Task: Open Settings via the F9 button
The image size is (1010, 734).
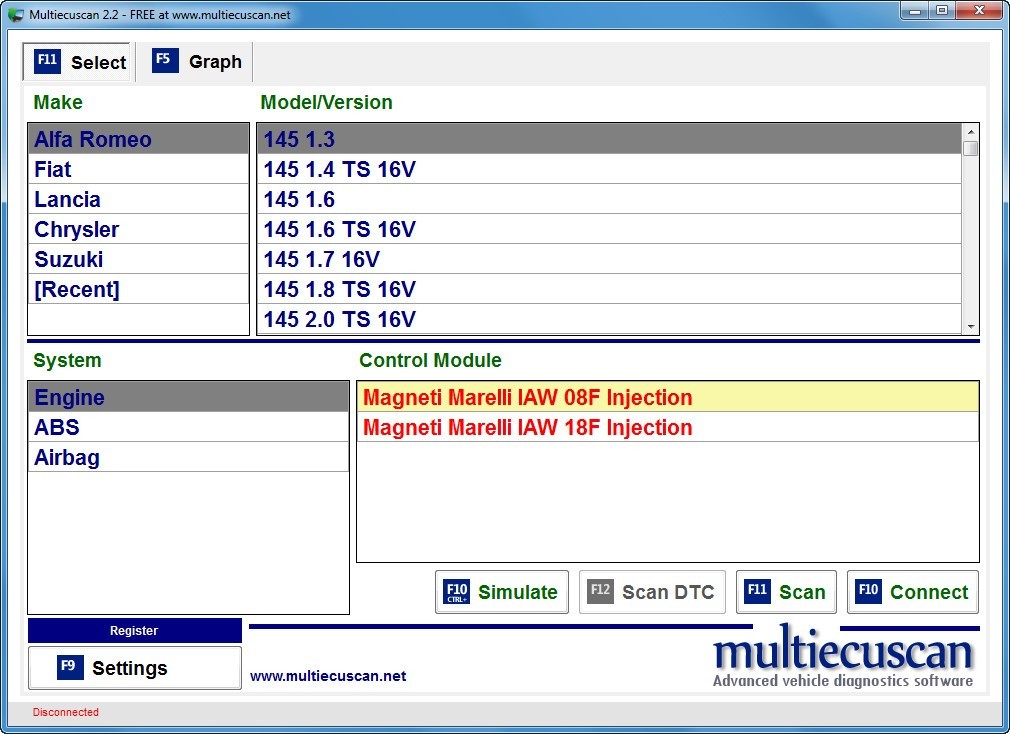Action: (x=134, y=667)
